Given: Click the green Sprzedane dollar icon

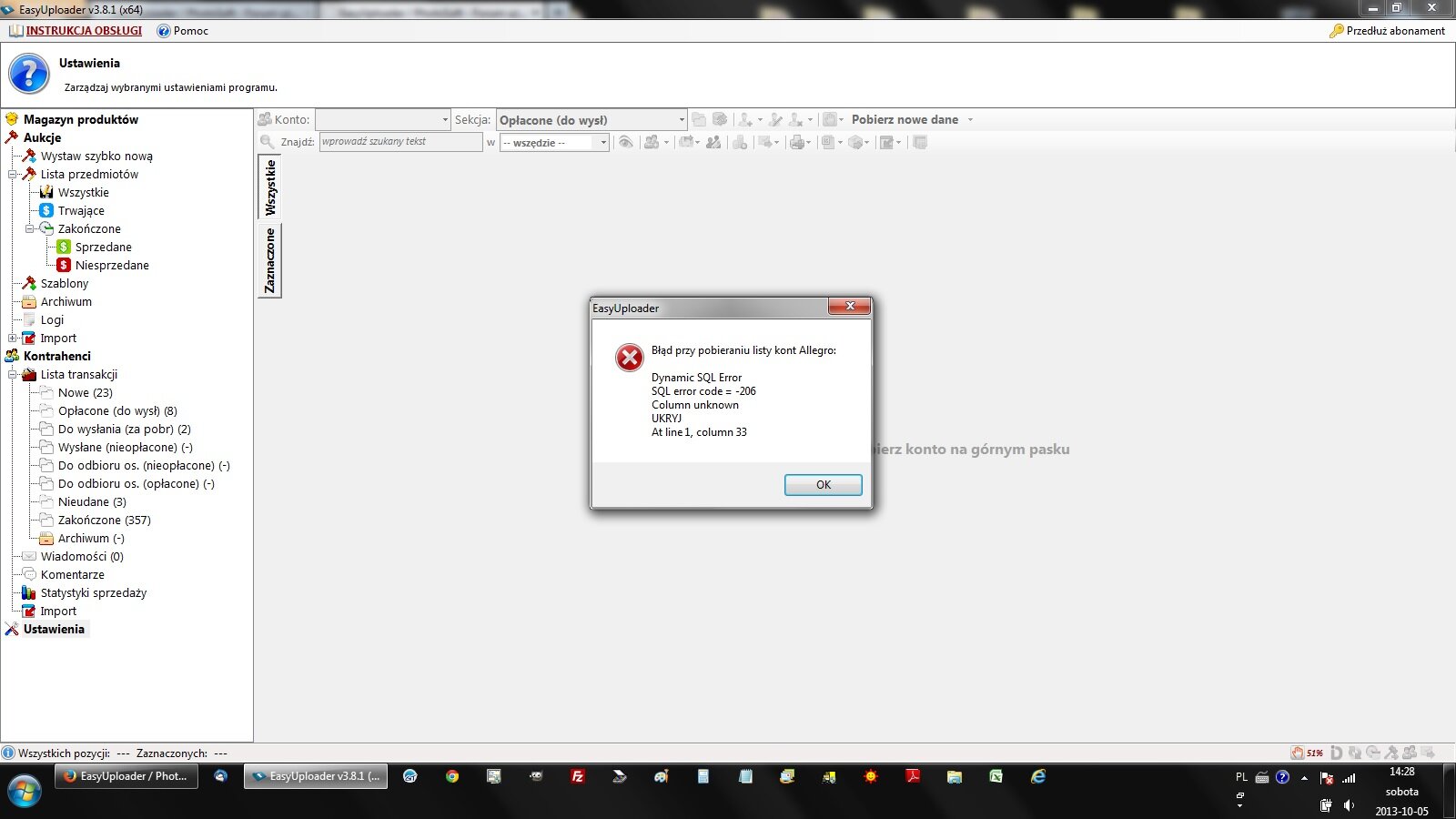Looking at the screenshot, I should click(x=64, y=247).
